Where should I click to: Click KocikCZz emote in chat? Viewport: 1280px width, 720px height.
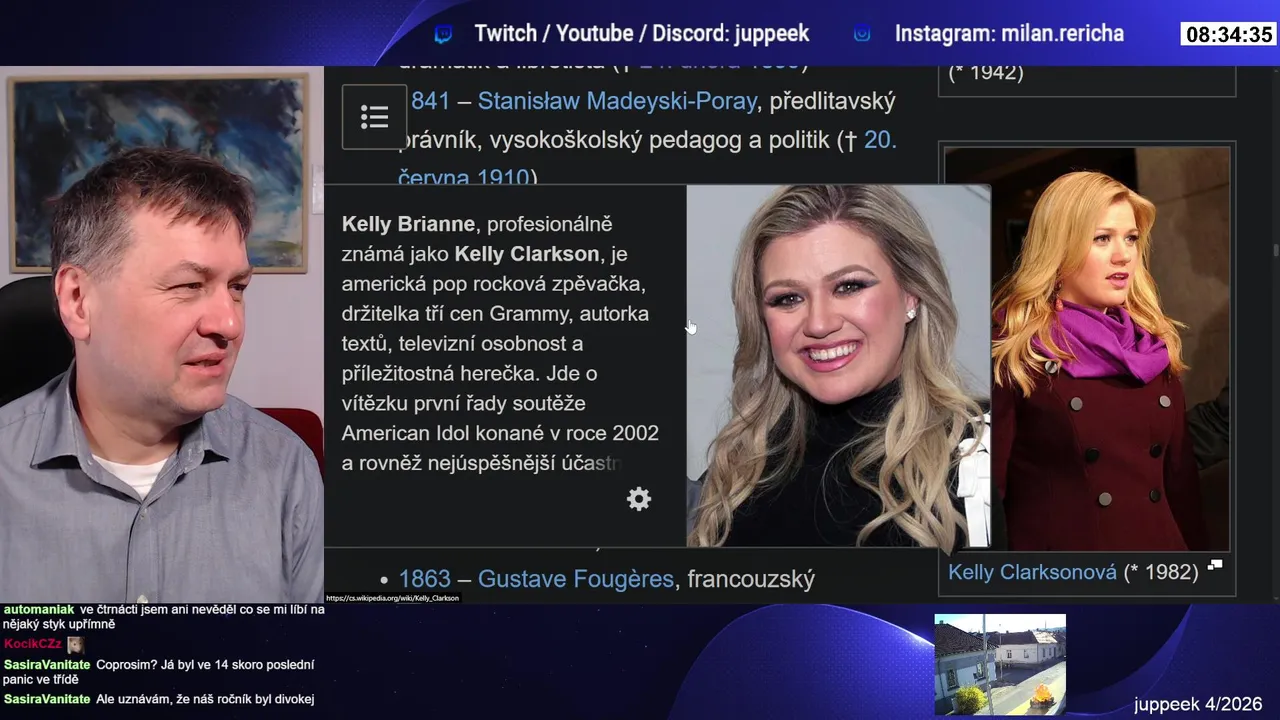75,645
